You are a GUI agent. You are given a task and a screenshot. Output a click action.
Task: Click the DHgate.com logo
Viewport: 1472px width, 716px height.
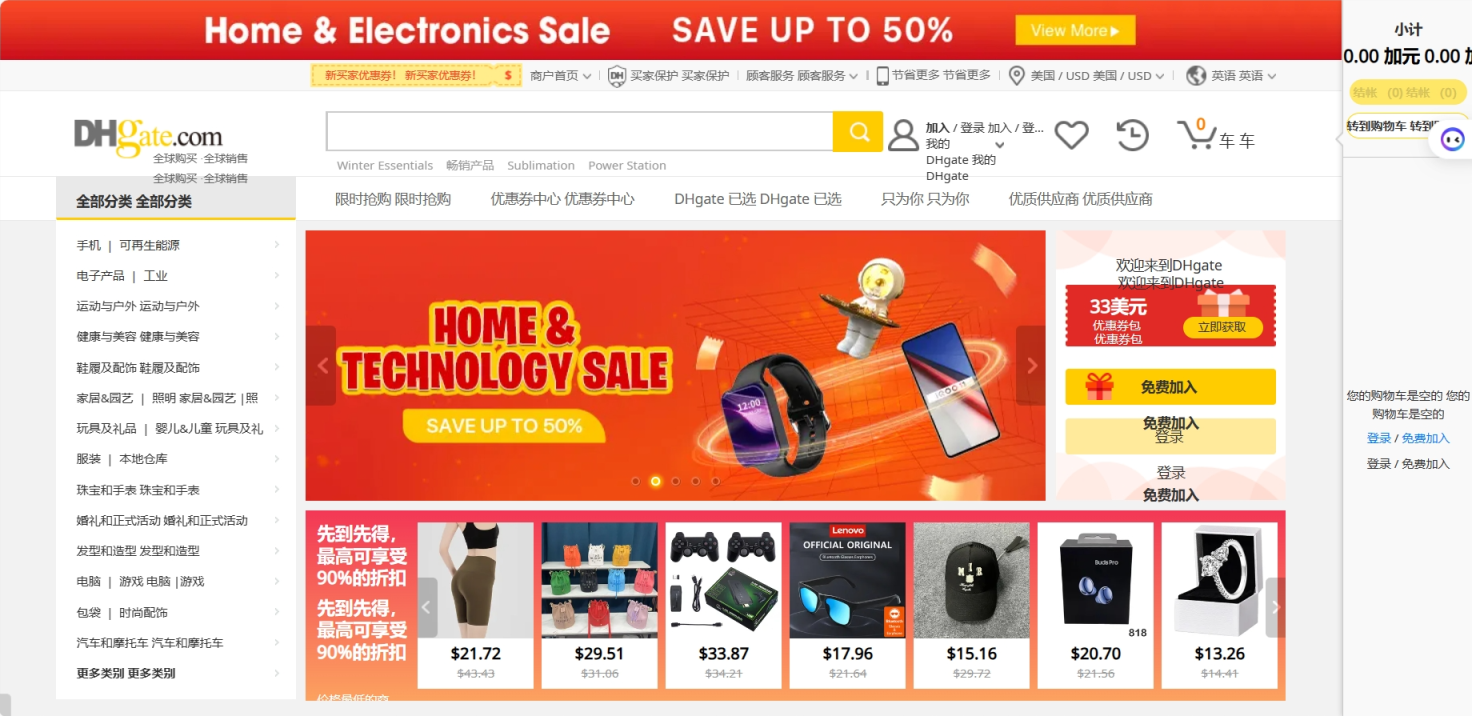(148, 136)
